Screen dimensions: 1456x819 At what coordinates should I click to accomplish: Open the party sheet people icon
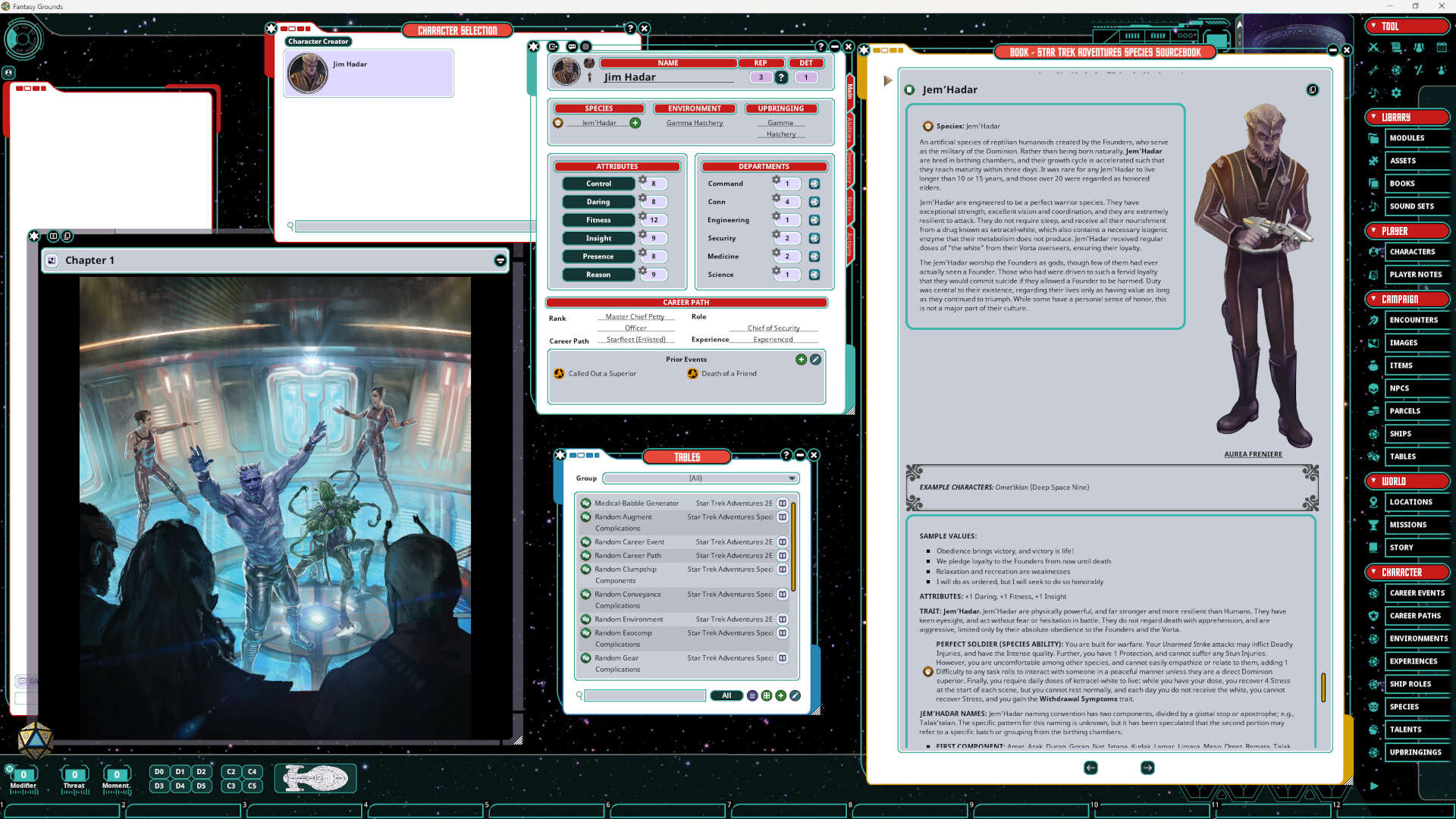point(1419,47)
